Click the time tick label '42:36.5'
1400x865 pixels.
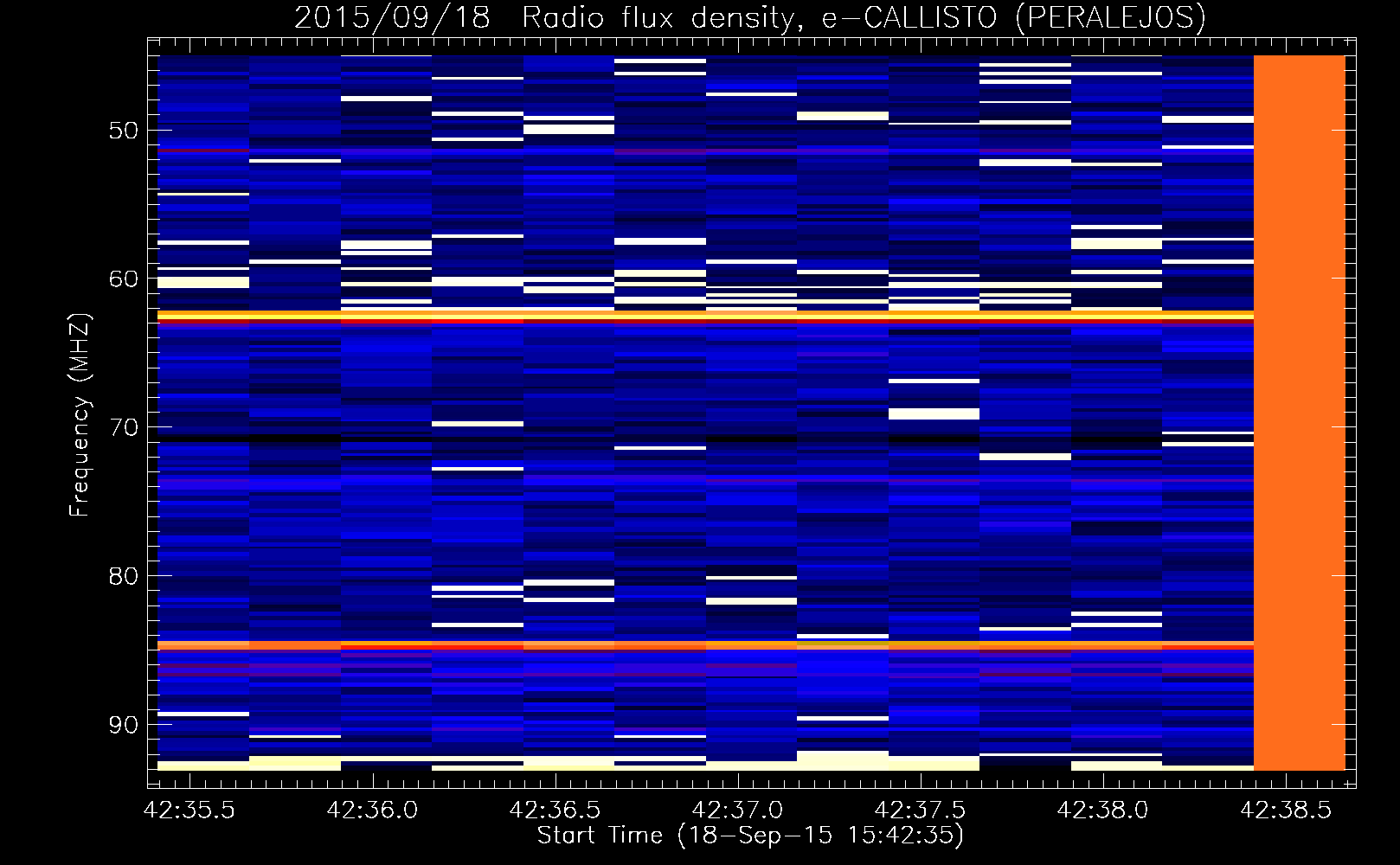click(x=556, y=810)
